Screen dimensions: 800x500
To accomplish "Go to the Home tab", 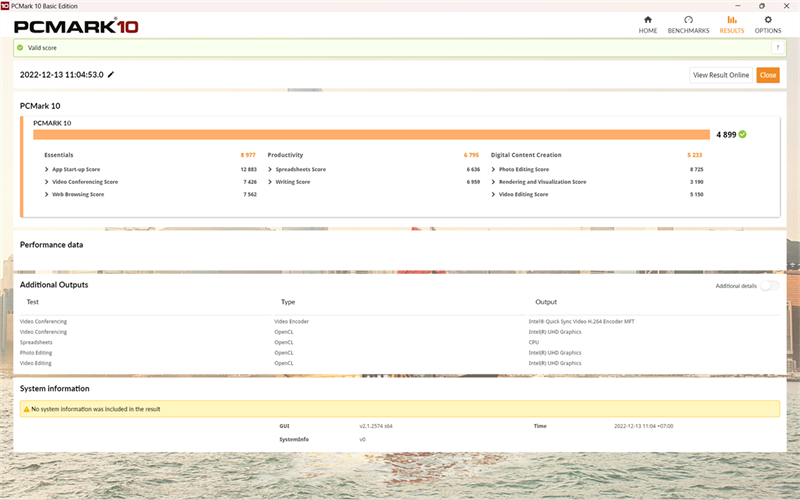I will pyautogui.click(x=647, y=24).
